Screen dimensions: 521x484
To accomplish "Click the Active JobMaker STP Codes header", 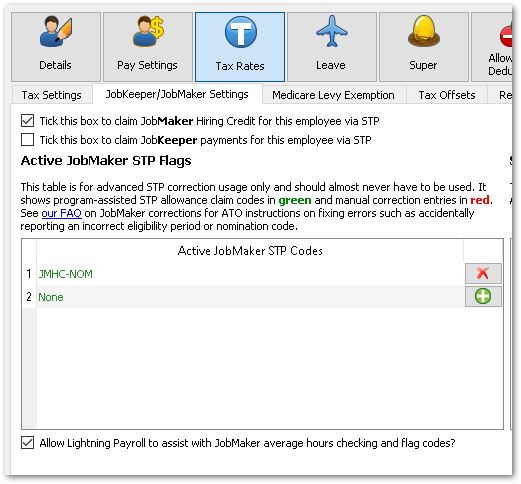I will [x=250, y=251].
